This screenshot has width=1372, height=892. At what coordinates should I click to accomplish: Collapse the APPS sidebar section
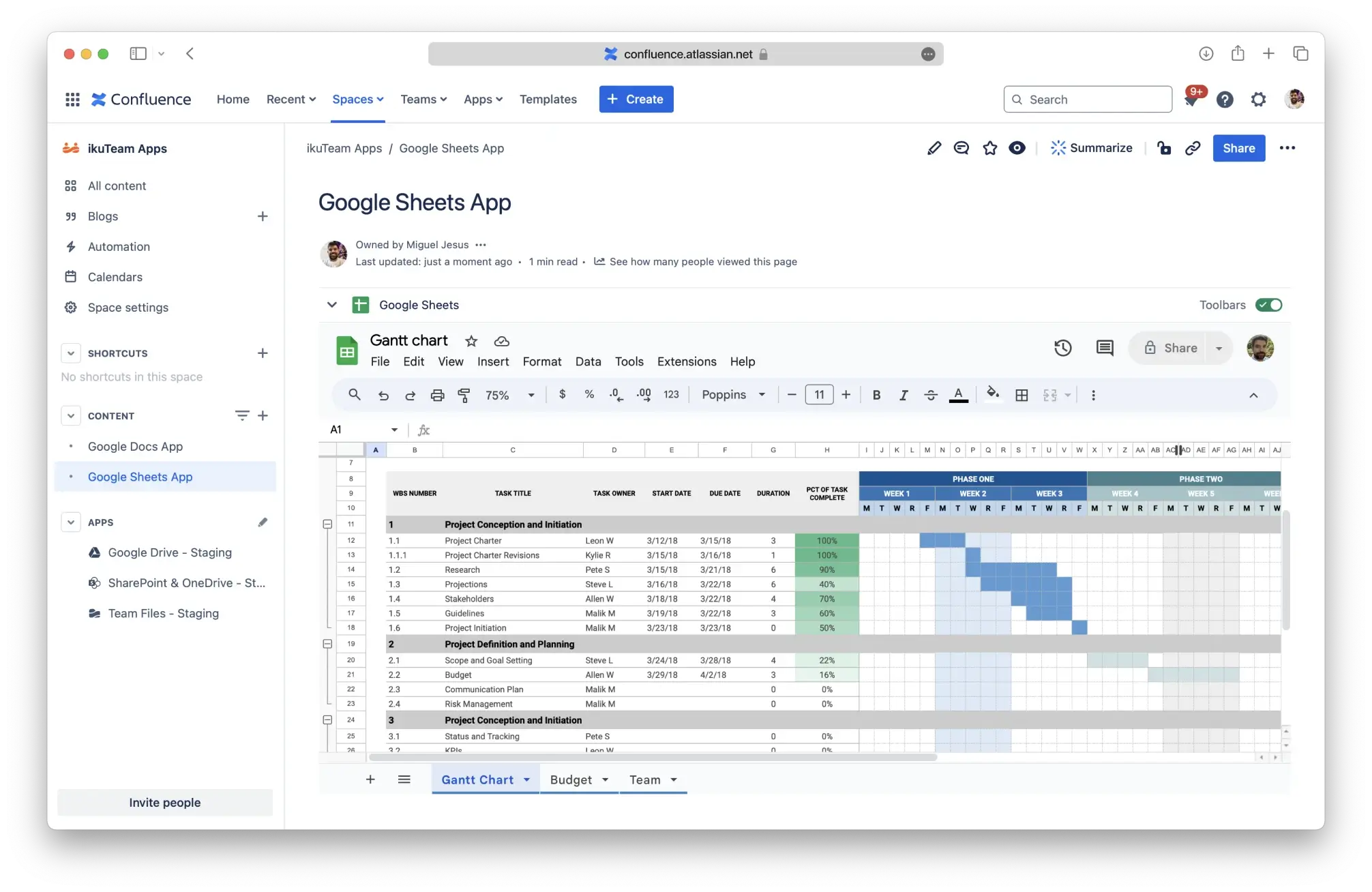71,522
